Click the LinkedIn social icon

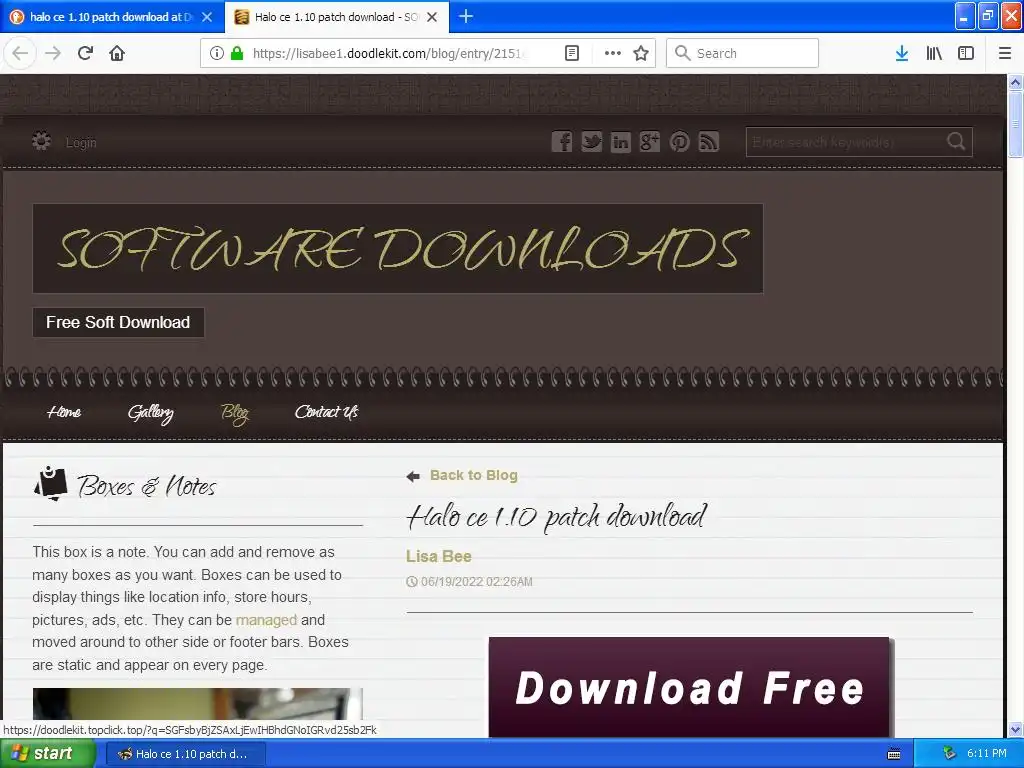click(x=620, y=141)
